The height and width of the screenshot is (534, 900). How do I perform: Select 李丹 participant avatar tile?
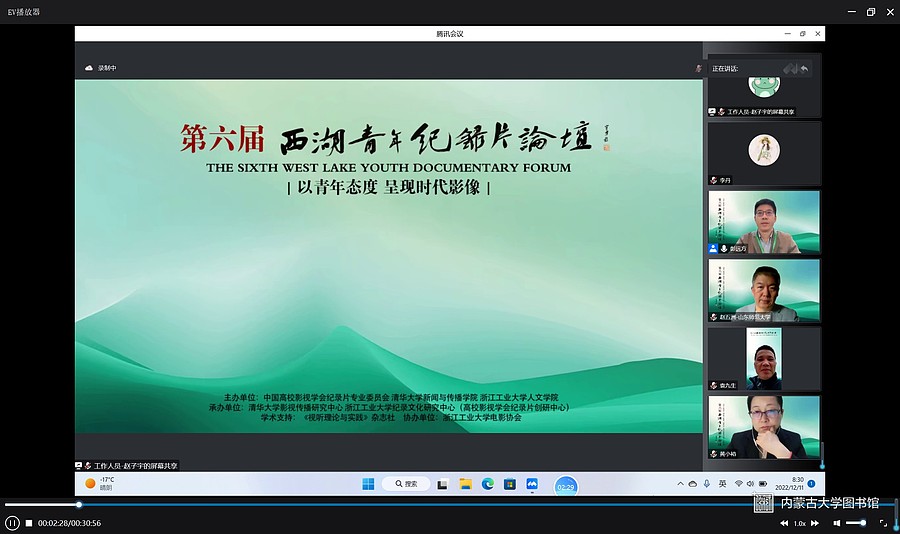point(764,153)
